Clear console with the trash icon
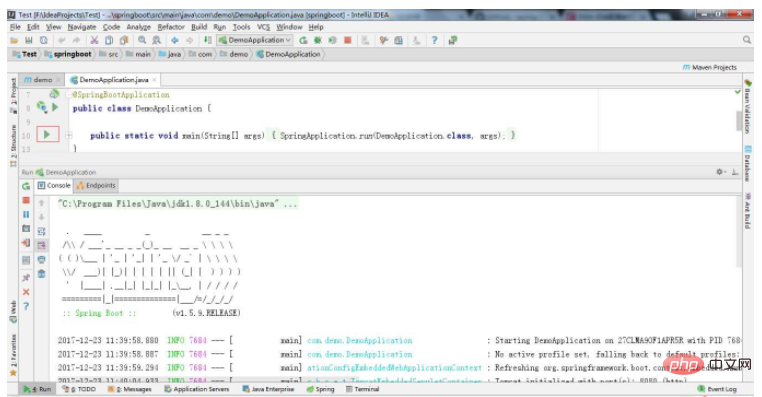 (42, 274)
